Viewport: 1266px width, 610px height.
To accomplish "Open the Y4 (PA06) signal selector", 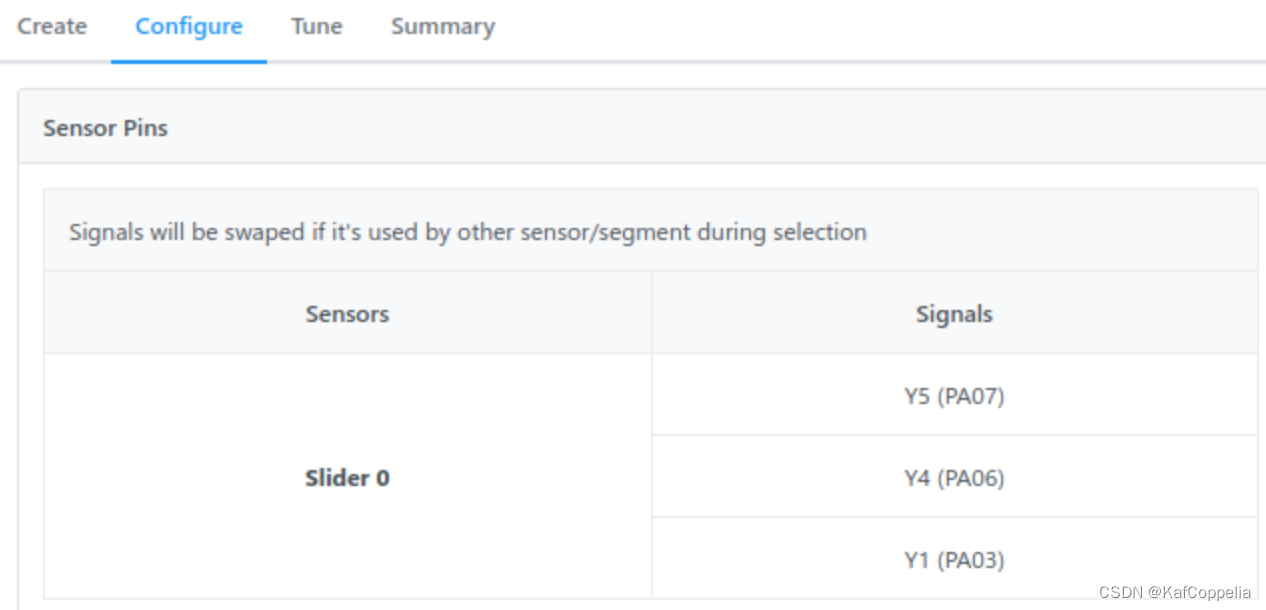I will coord(954,478).
